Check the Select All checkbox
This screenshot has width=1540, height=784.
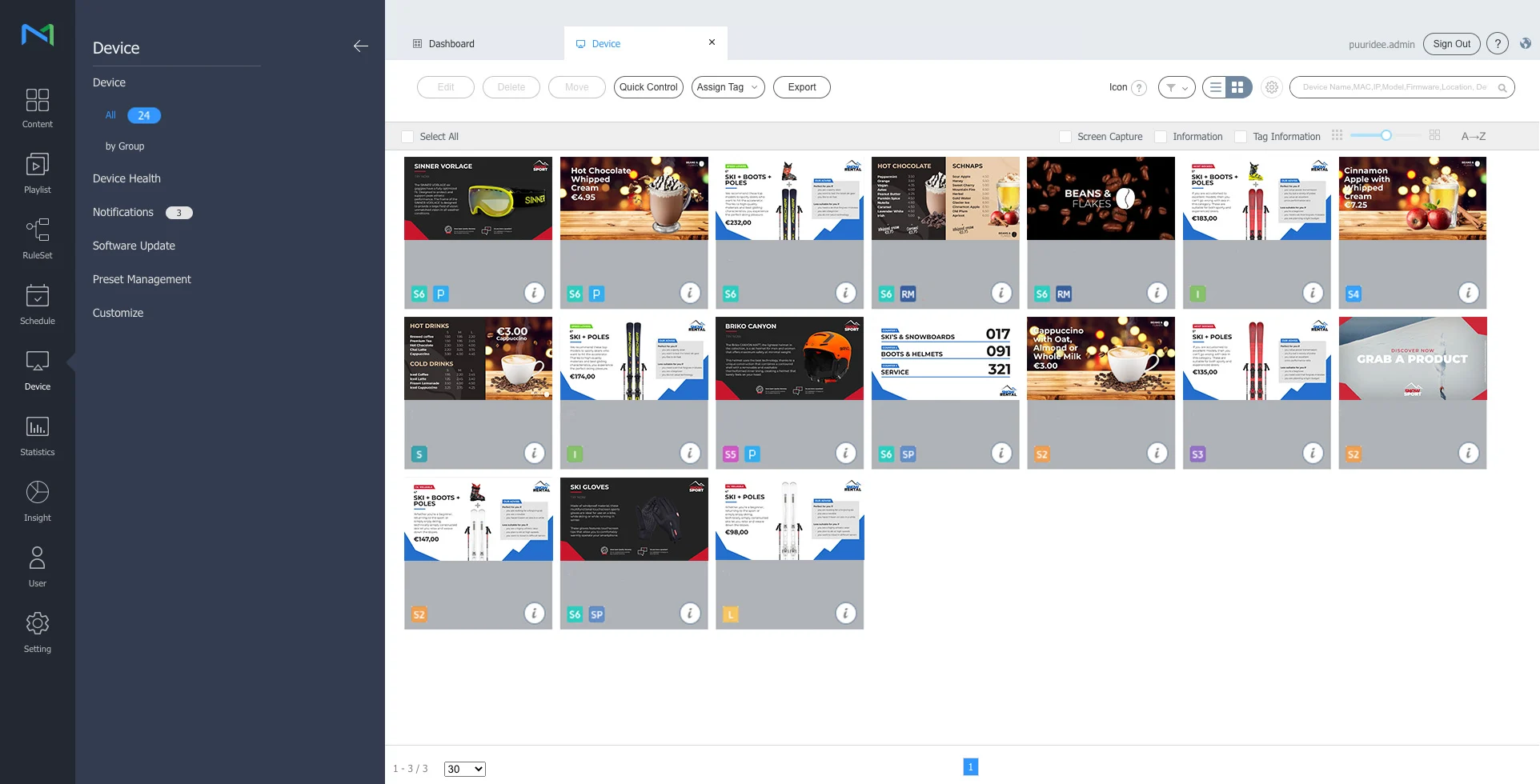[407, 137]
